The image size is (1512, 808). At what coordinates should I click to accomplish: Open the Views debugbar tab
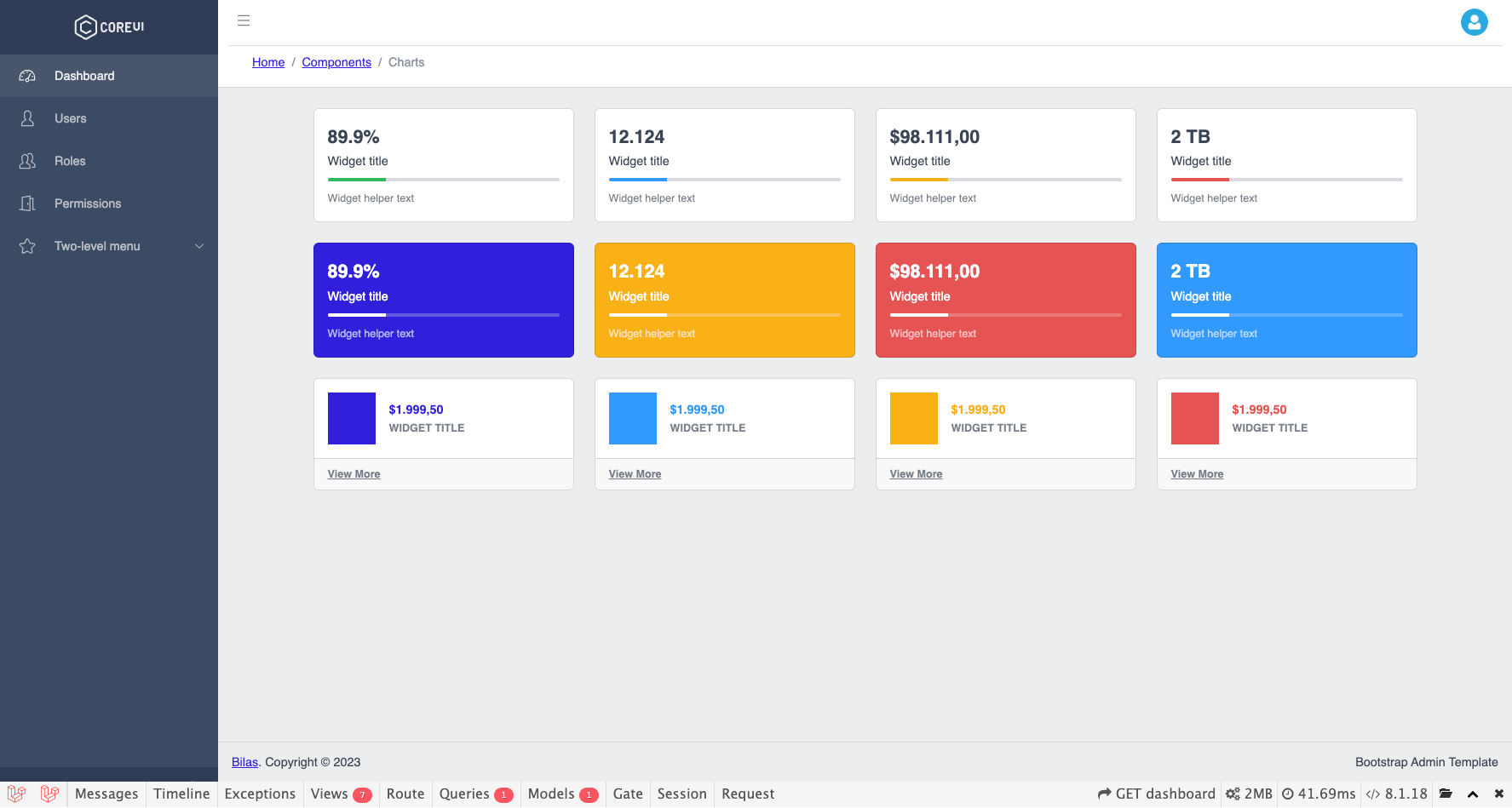[x=341, y=794]
